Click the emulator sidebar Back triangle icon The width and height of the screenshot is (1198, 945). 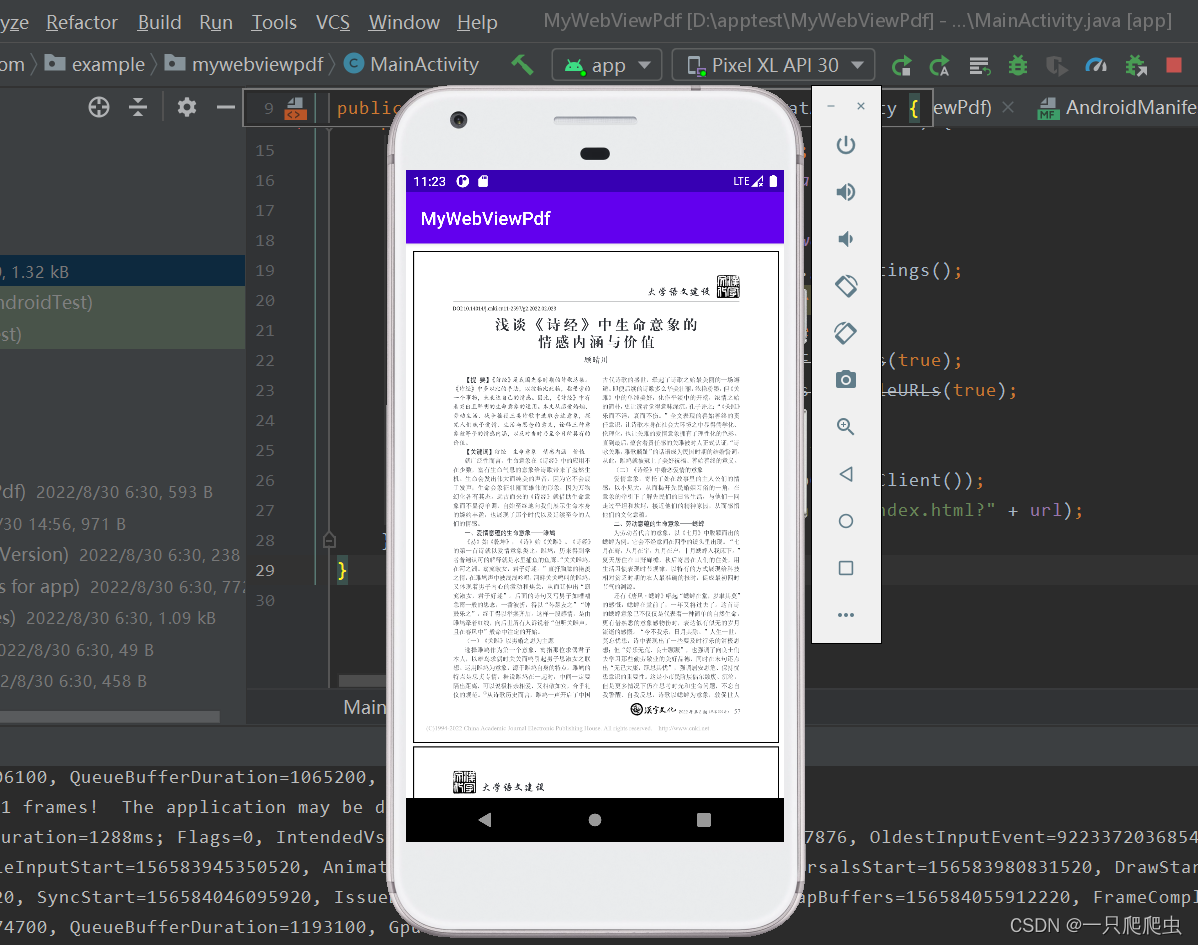(846, 474)
